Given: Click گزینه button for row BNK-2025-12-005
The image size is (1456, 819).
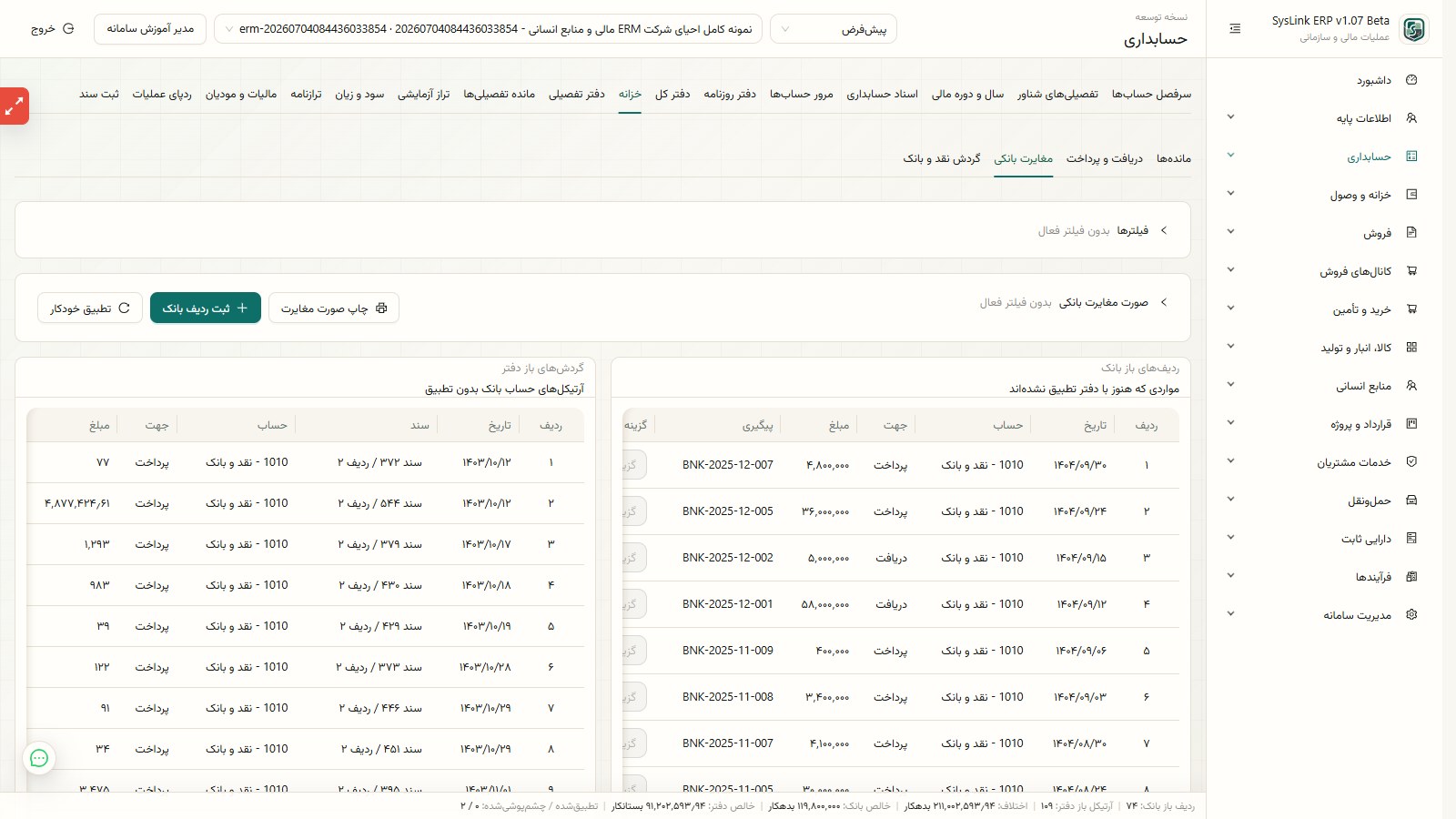Looking at the screenshot, I should coord(632,511).
